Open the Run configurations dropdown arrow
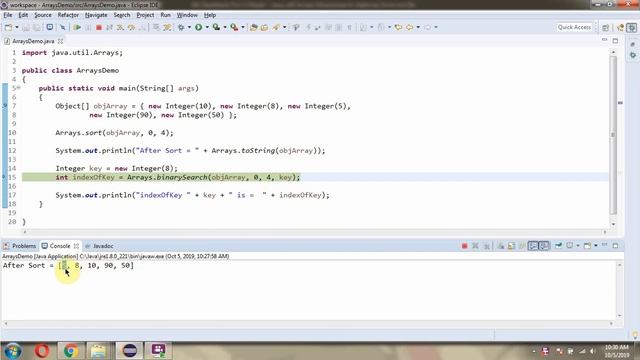This screenshot has width=640, height=360. [x=207, y=27]
